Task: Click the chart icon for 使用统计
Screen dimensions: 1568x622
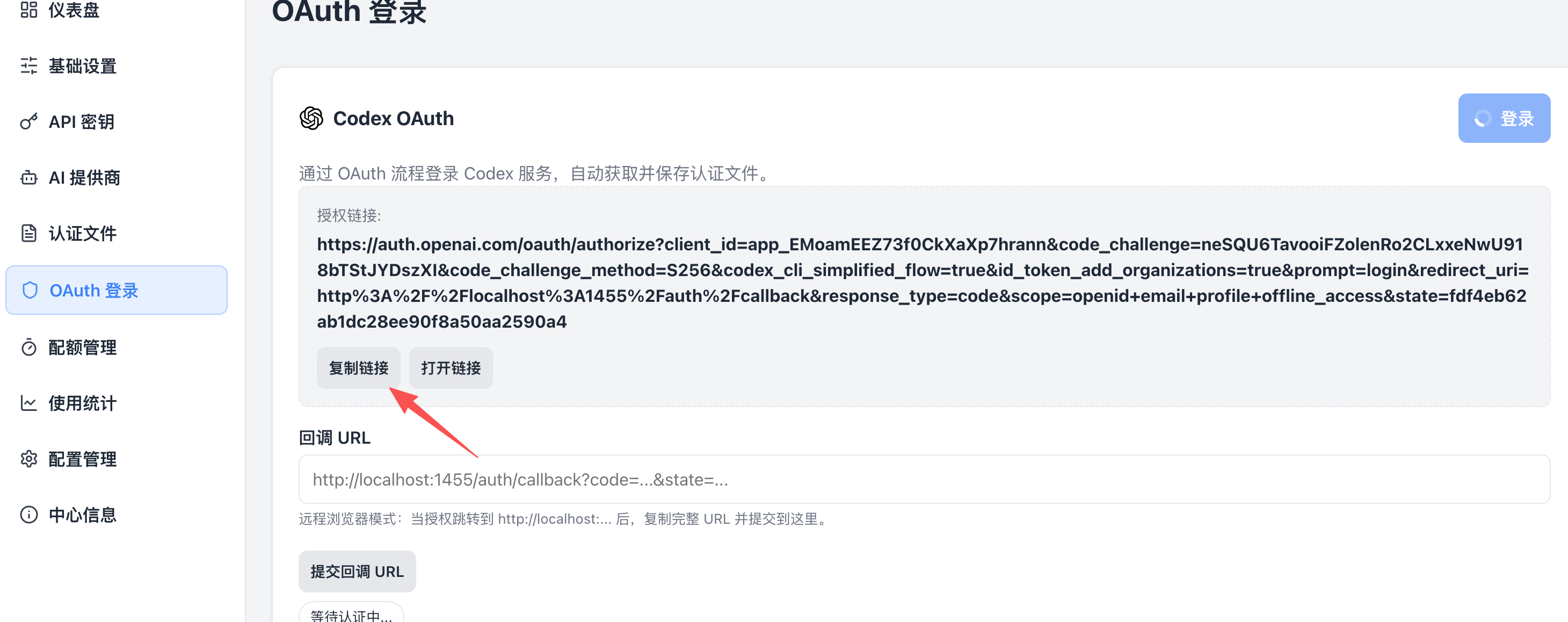Action: pos(28,403)
